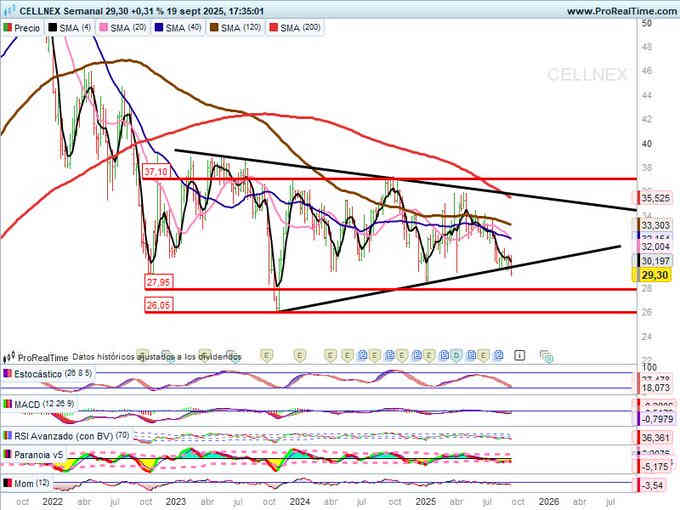Open the www.ProRealTime.com link

(x=623, y=11)
